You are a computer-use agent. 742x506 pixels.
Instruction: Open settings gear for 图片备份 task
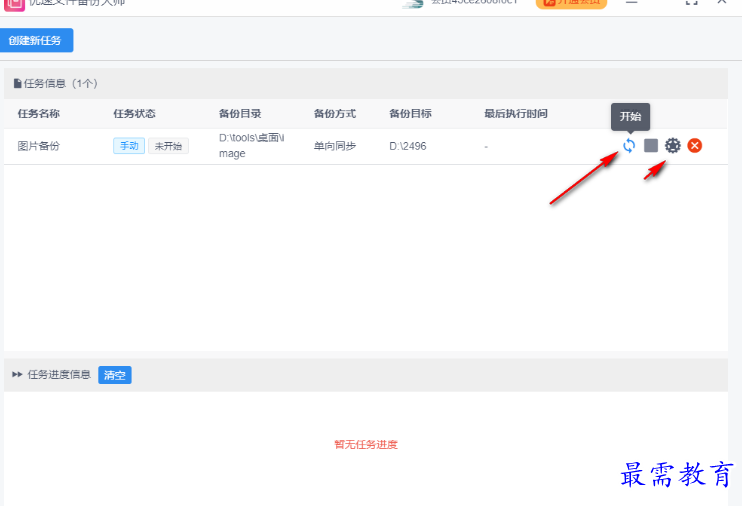pos(673,146)
